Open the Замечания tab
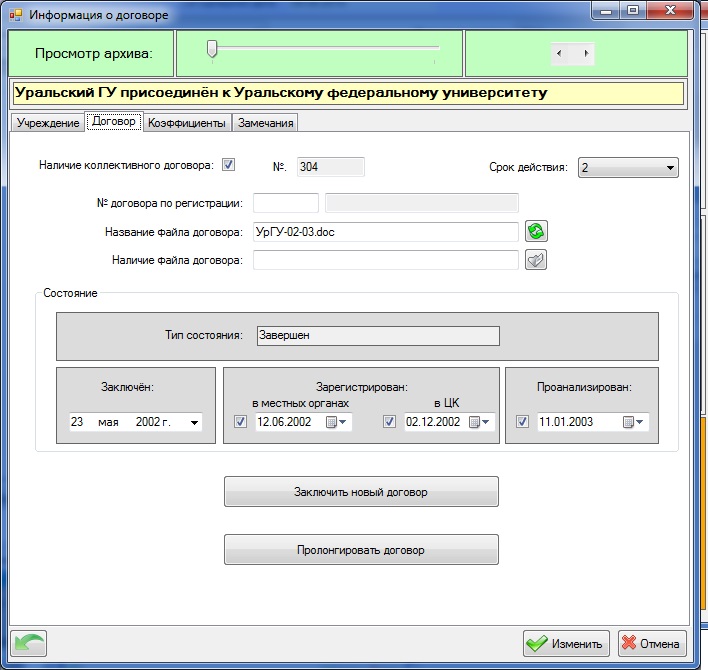The width and height of the screenshot is (708, 670). tap(266, 123)
